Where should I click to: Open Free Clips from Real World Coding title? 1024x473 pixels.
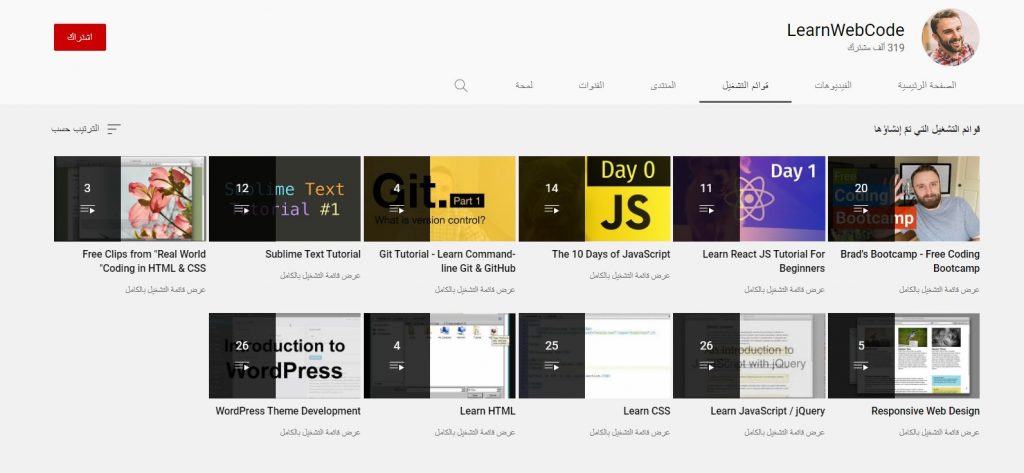click(x=144, y=261)
